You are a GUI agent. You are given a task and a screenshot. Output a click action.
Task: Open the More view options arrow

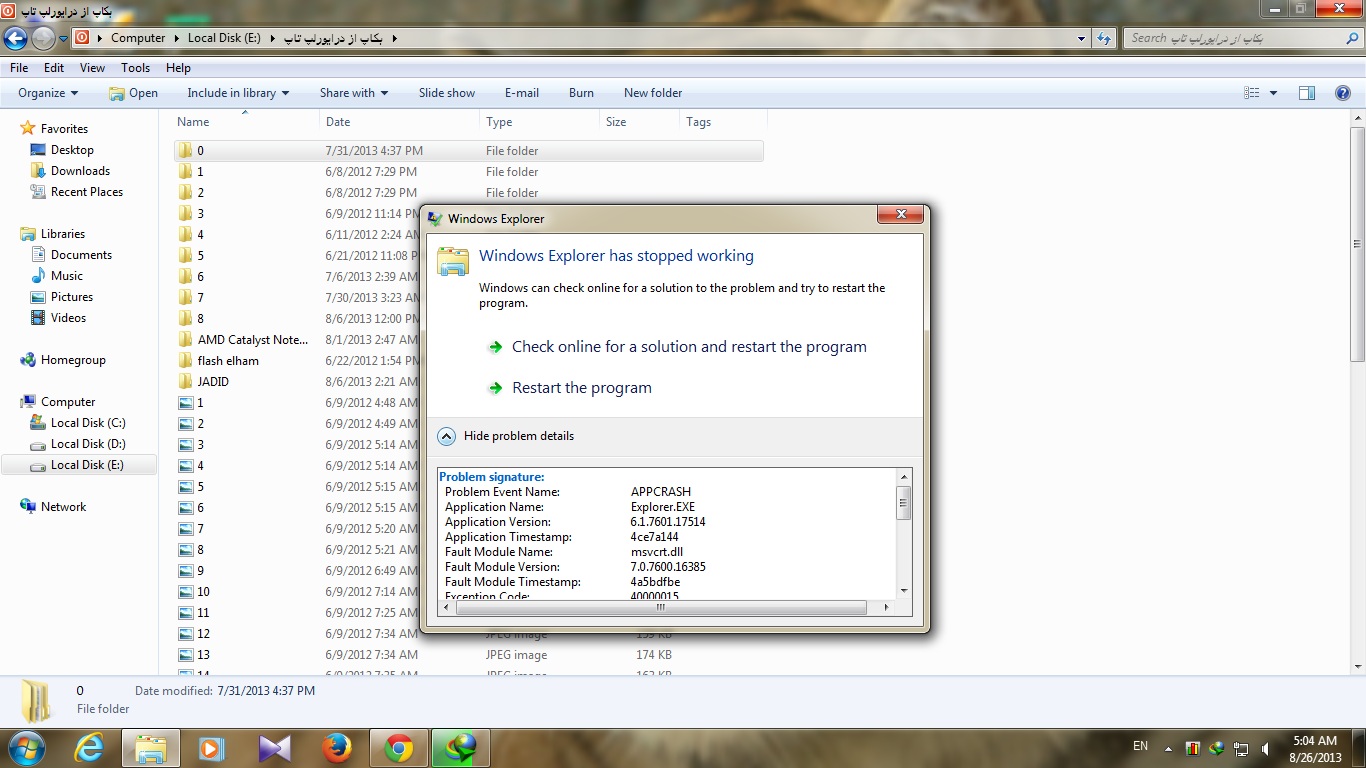click(1273, 93)
